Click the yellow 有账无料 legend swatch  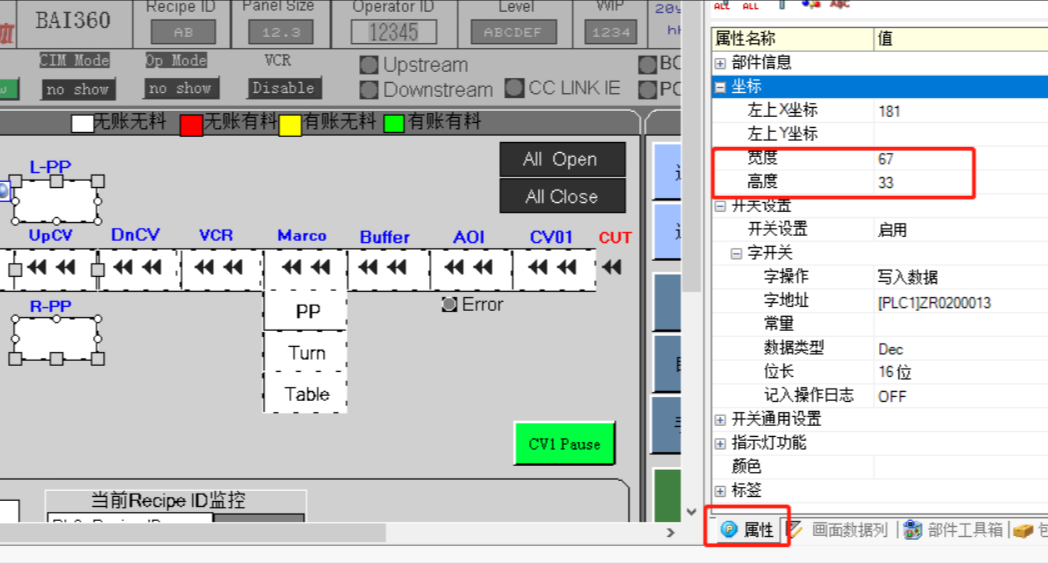coord(289,125)
